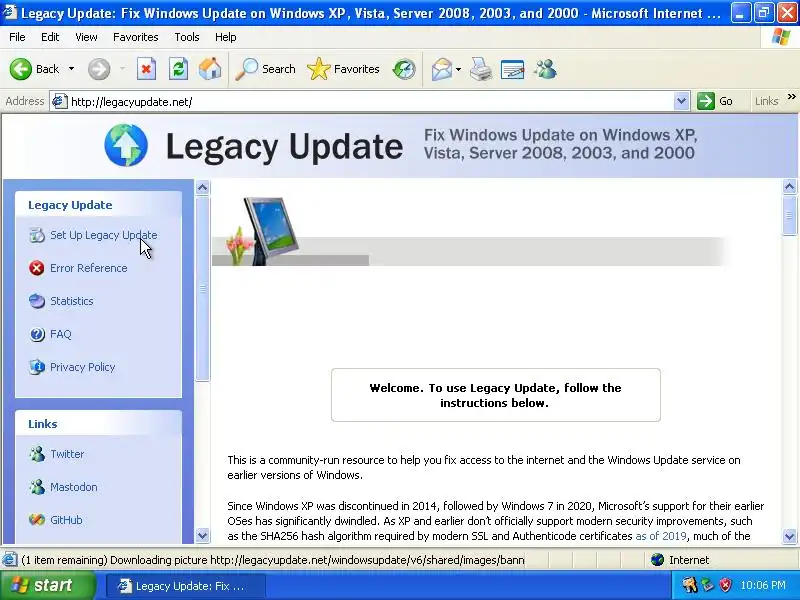Click the first system tray icon
Viewport: 800px width, 600px height.
pos(689,585)
